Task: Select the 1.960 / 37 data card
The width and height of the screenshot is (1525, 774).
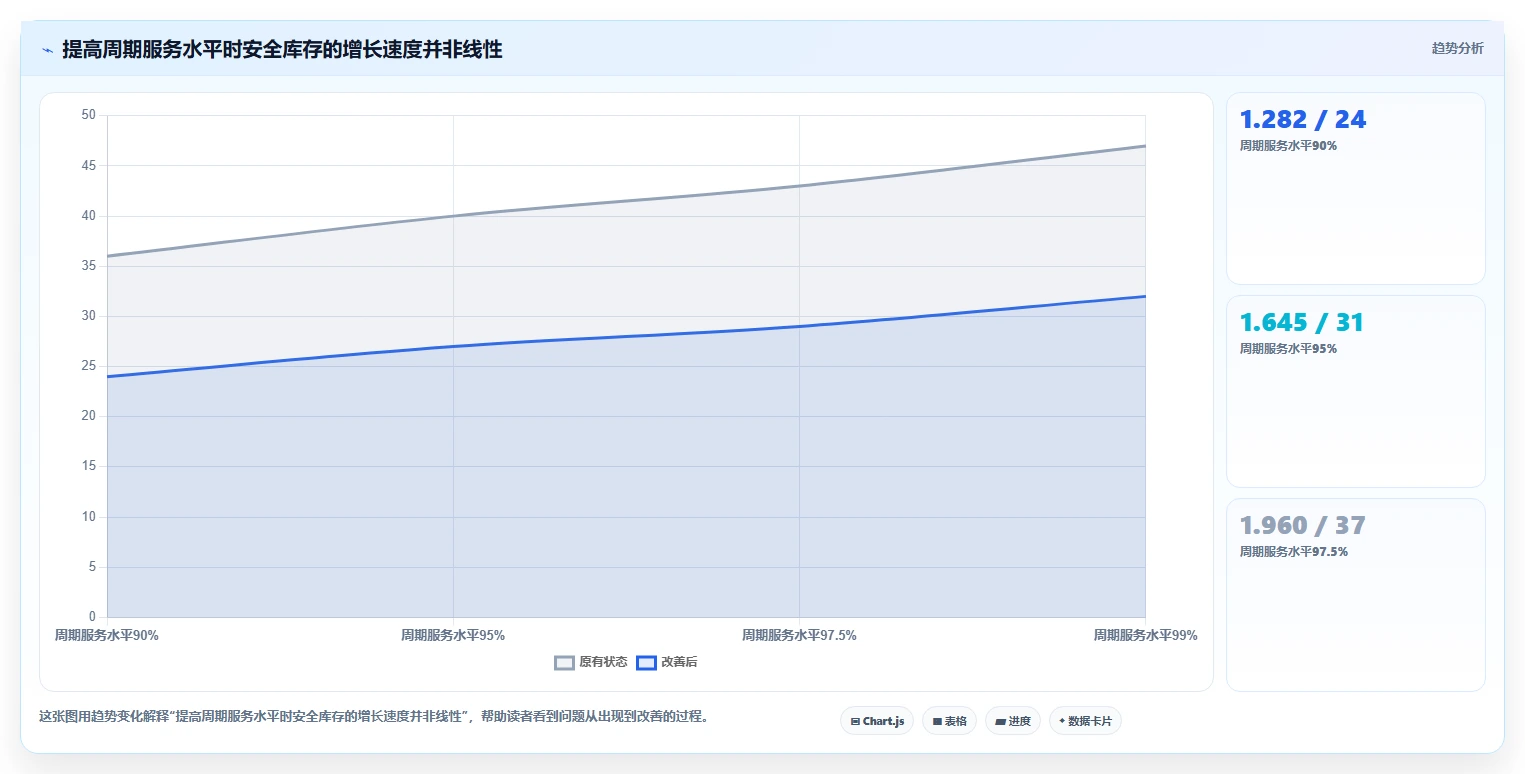Action: [x=1356, y=595]
